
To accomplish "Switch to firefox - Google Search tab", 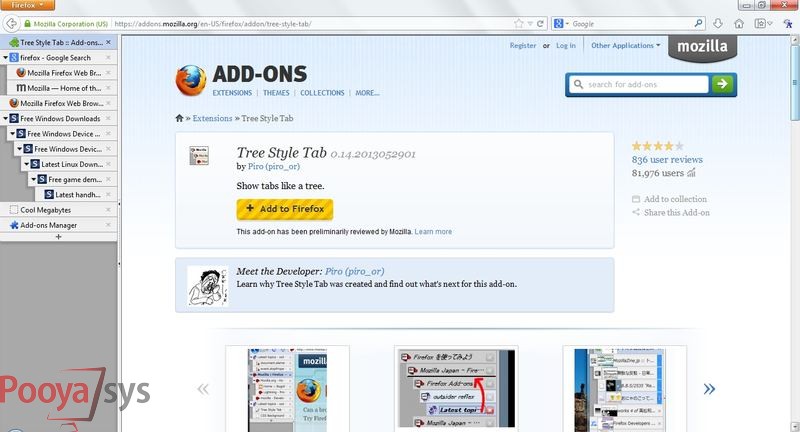I will coord(59,58).
